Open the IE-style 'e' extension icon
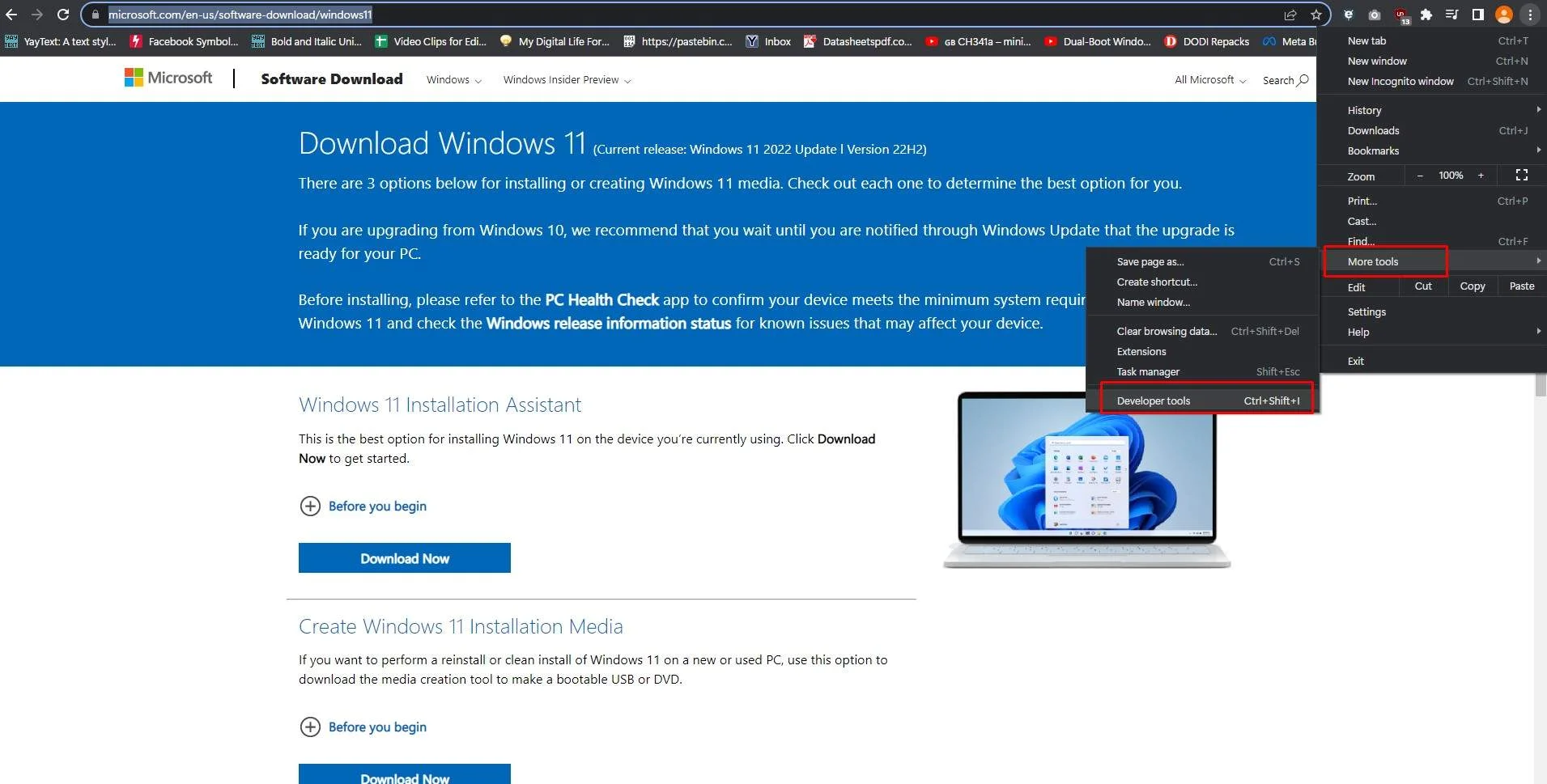The height and width of the screenshot is (784, 1547). click(1349, 15)
